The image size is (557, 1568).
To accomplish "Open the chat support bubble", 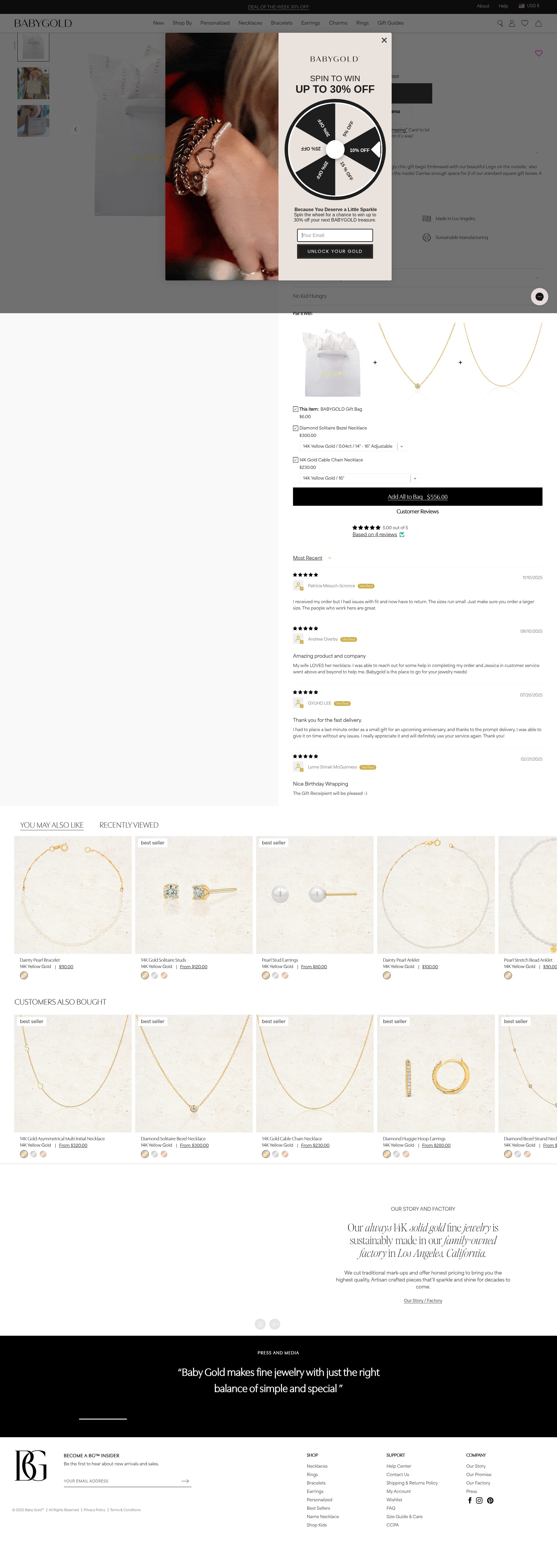I will tap(539, 296).
